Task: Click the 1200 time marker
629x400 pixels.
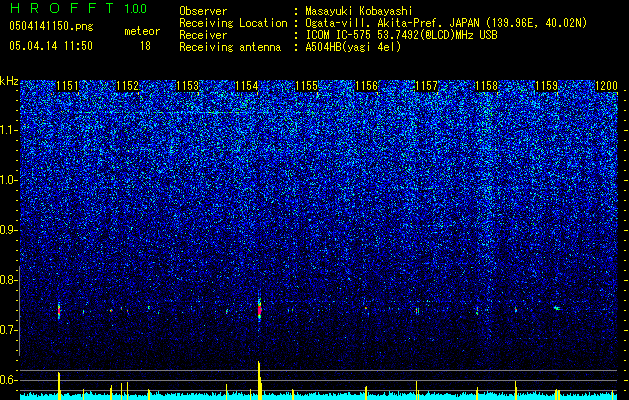Action: [x=606, y=85]
